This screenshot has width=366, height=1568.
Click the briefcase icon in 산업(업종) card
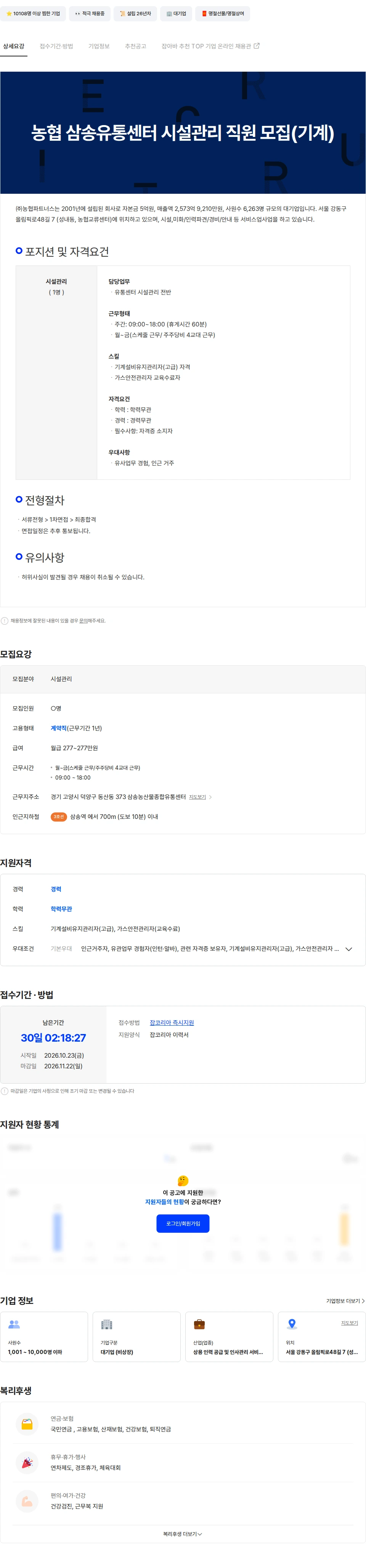tap(199, 1324)
